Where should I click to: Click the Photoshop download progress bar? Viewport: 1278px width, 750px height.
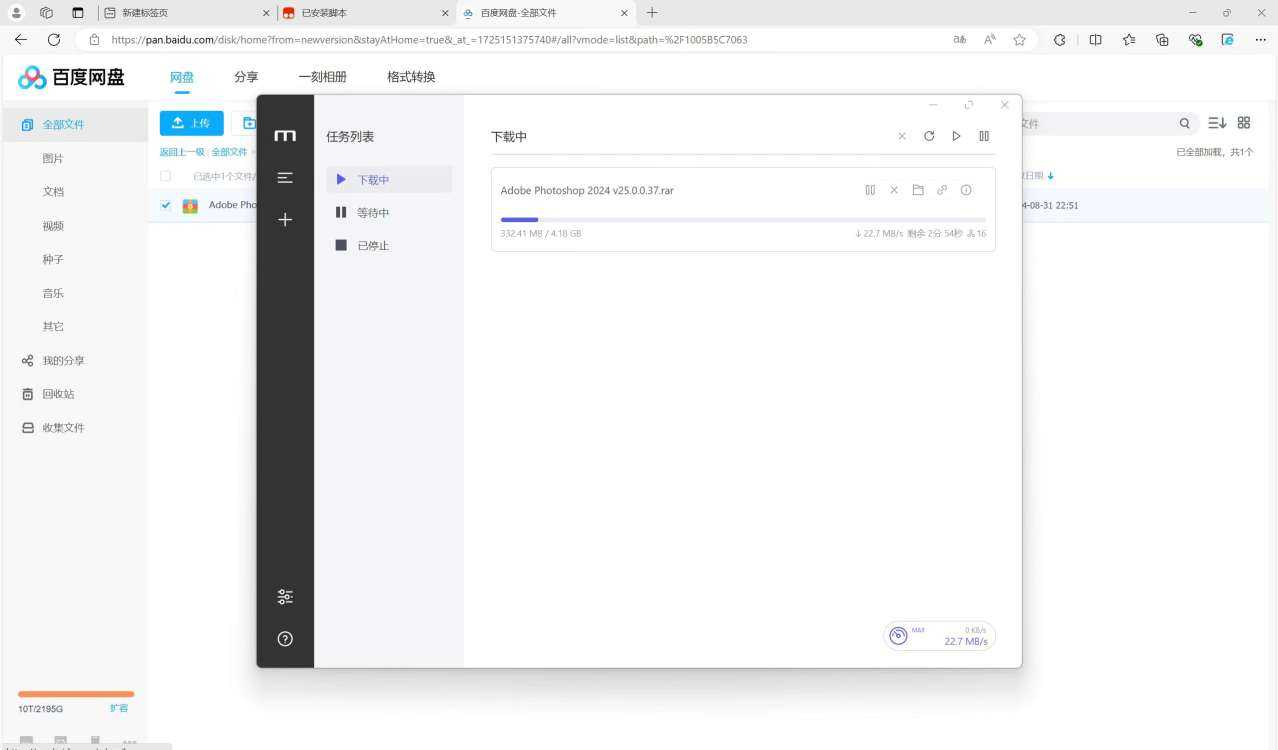pyautogui.click(x=743, y=220)
